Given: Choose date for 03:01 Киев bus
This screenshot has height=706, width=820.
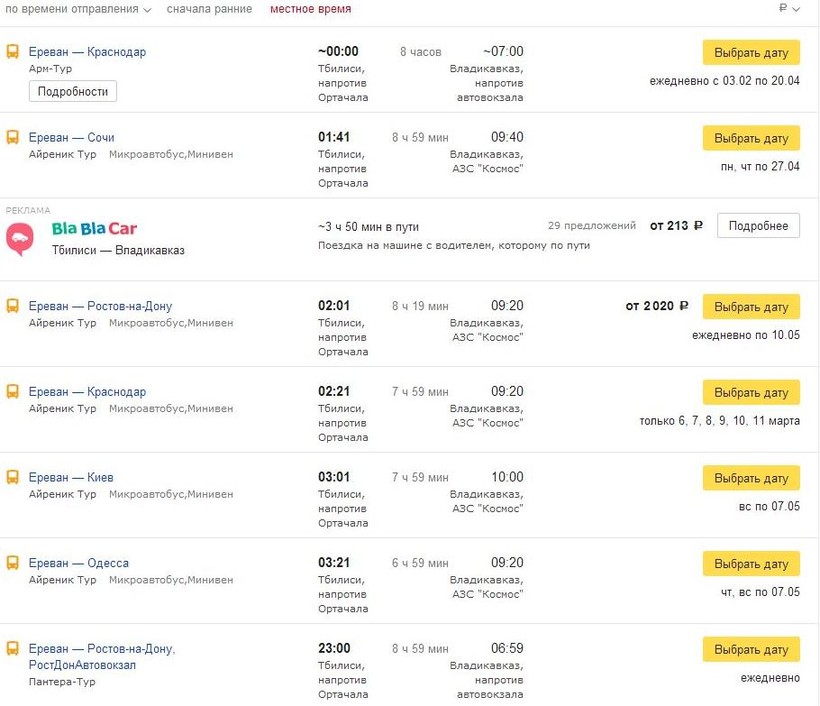Looking at the screenshot, I should [751, 479].
